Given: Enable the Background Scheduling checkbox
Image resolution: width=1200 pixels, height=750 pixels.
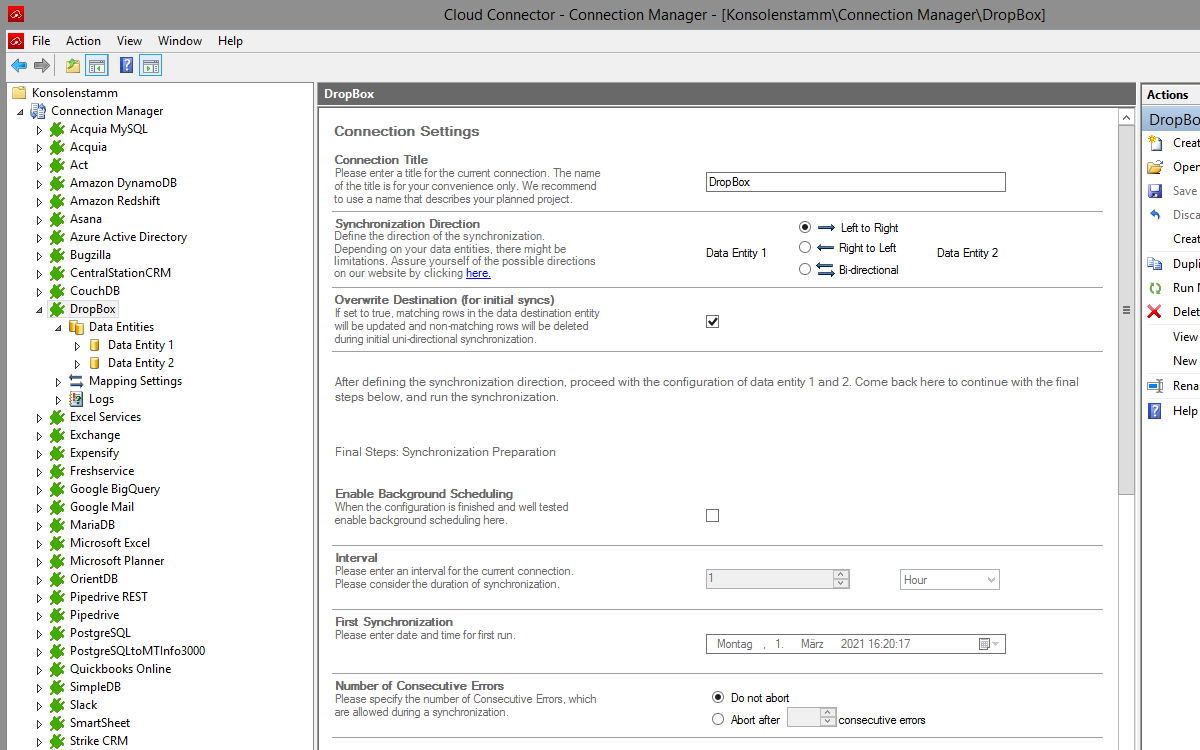Looking at the screenshot, I should tap(712, 515).
